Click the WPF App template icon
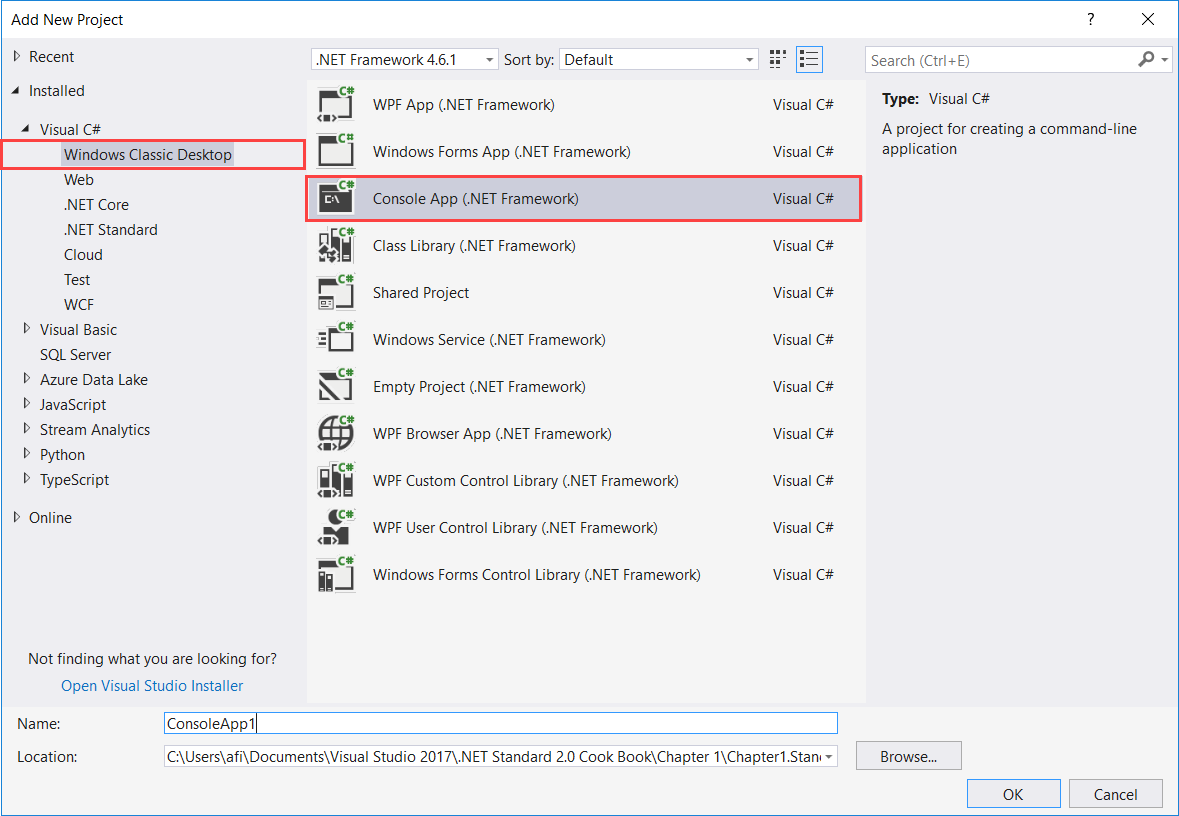 [335, 105]
